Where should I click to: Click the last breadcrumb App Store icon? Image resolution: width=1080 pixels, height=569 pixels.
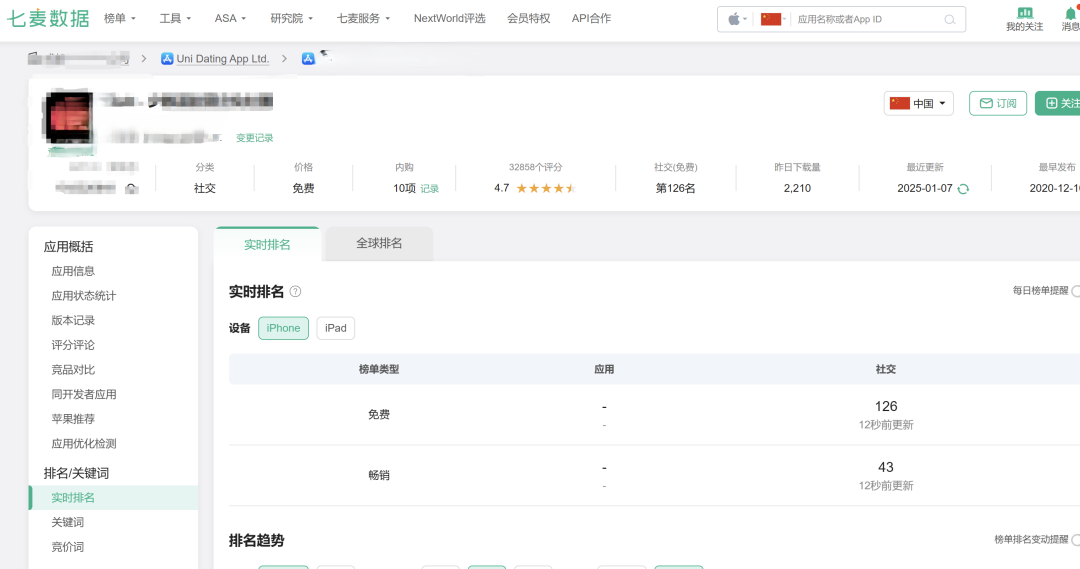point(308,59)
